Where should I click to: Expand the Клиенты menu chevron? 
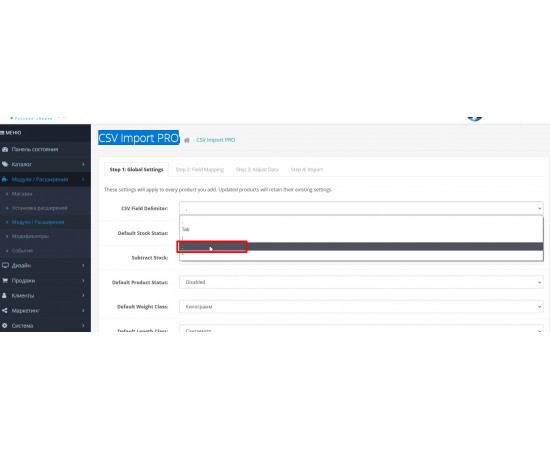click(83, 296)
